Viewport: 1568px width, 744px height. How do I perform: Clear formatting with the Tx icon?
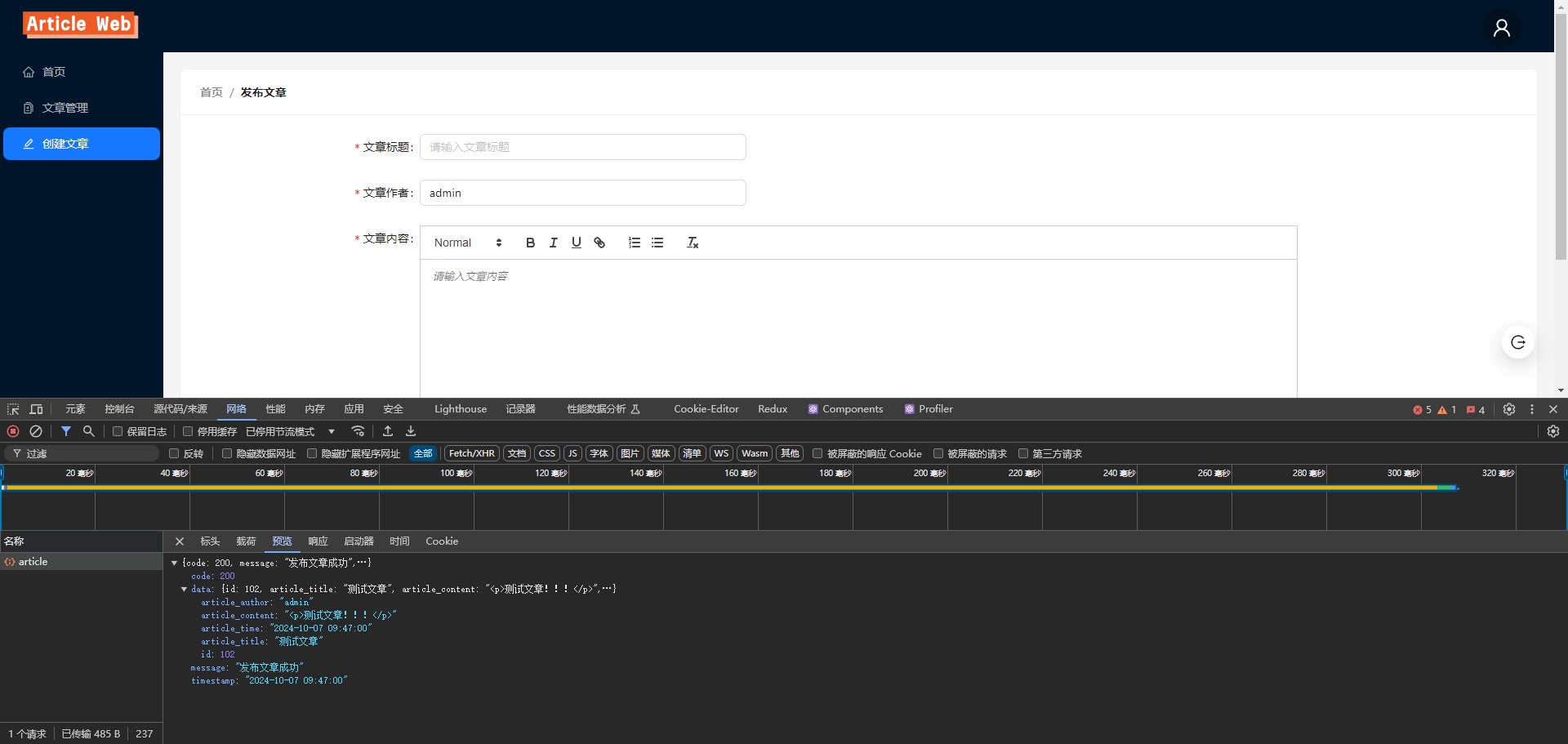click(693, 243)
